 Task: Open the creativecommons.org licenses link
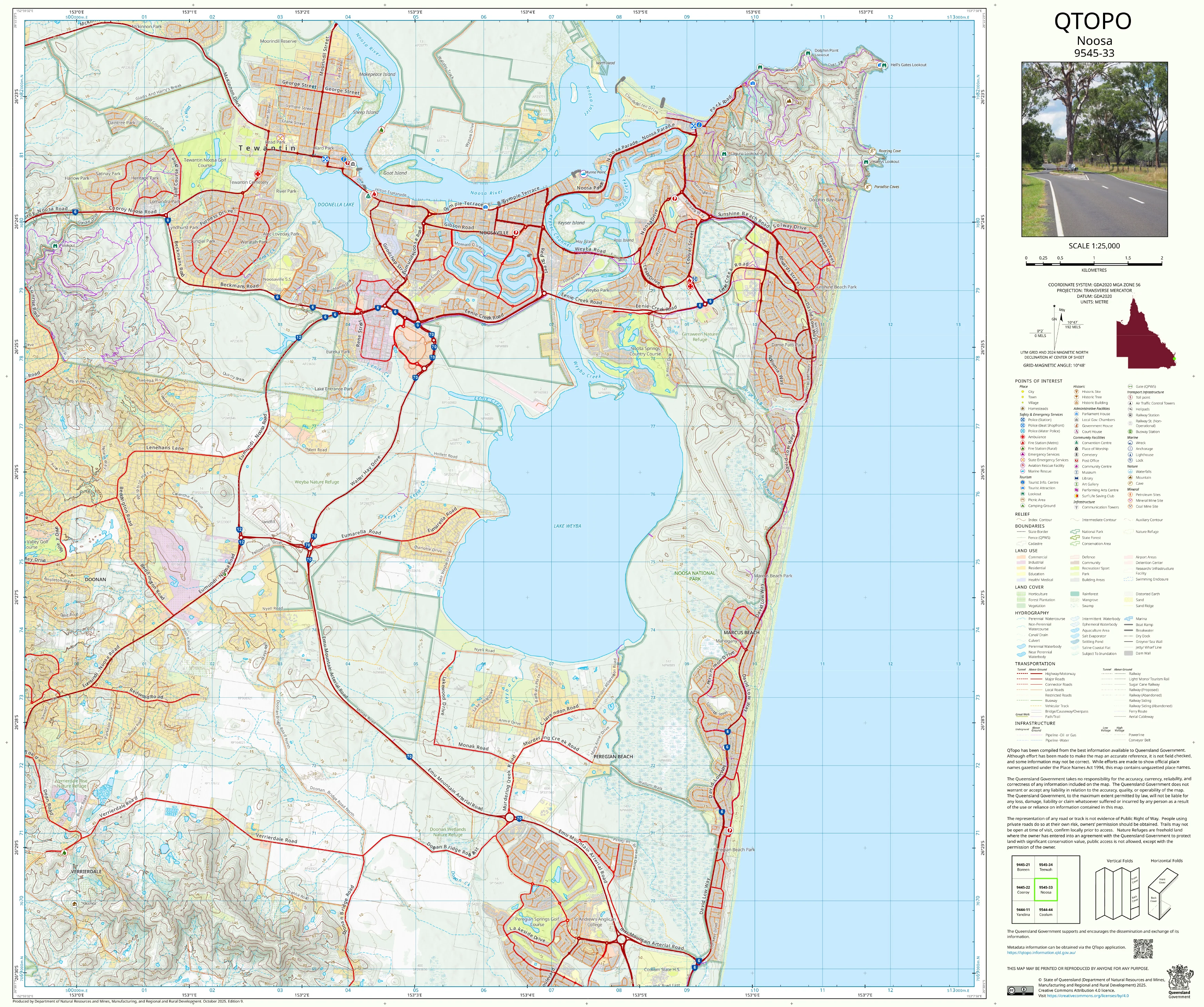[1088, 996]
